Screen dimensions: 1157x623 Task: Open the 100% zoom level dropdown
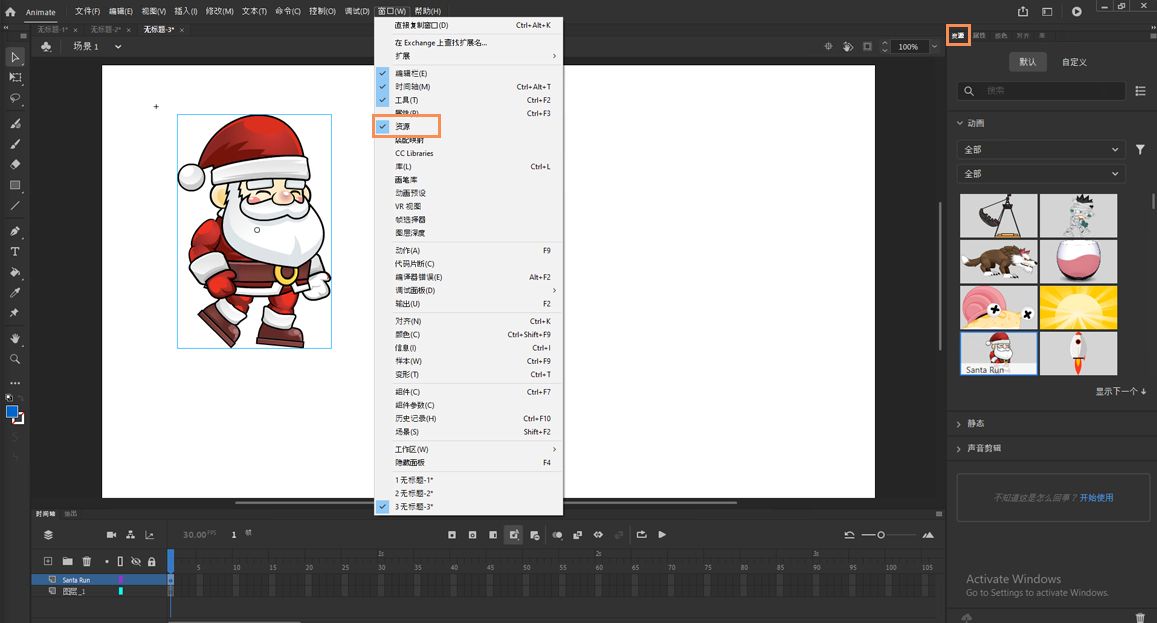(933, 47)
